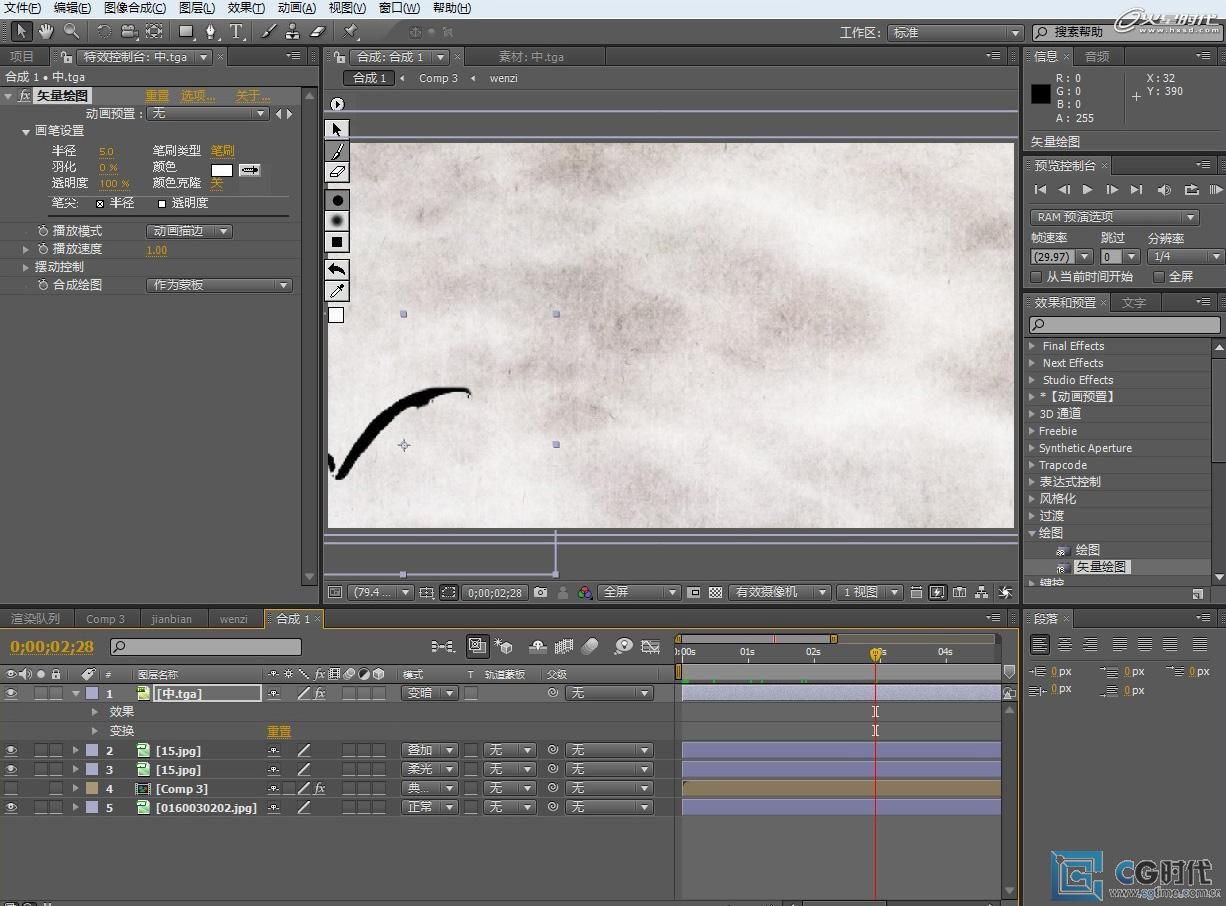Select the Clone Stamp tool
1226x906 pixels.
coord(294,32)
